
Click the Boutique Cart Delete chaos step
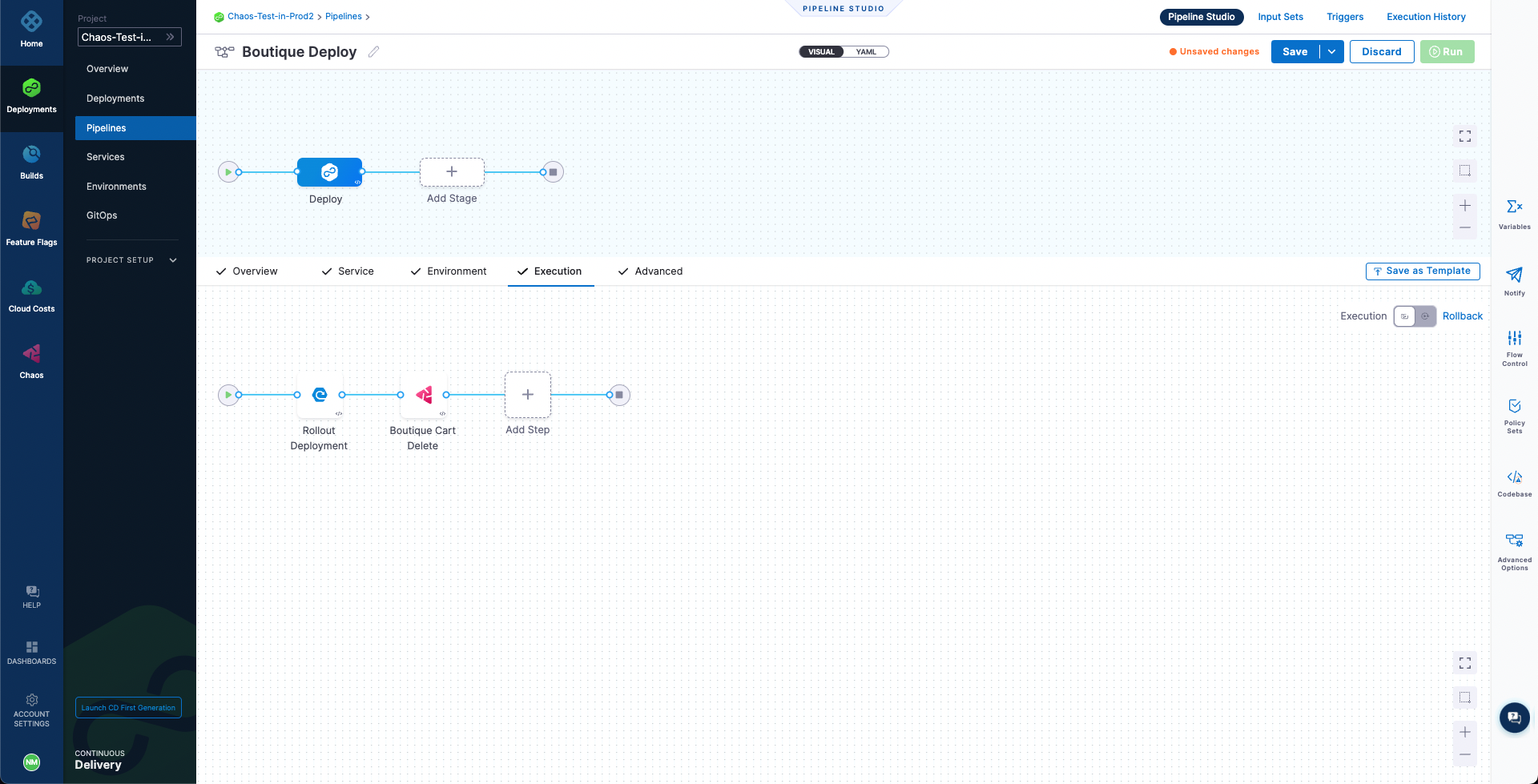423,395
